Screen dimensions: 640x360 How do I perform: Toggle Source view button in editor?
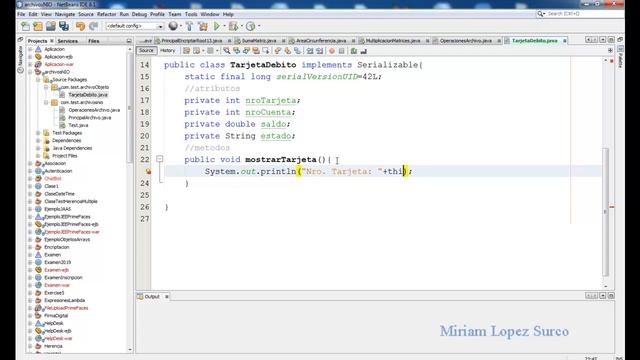(146, 51)
